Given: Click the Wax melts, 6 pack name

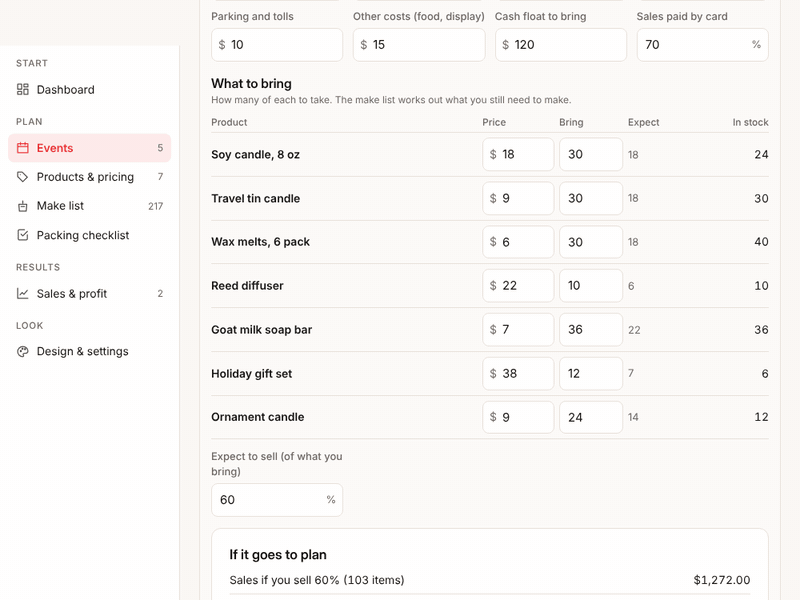Looking at the screenshot, I should (261, 242).
